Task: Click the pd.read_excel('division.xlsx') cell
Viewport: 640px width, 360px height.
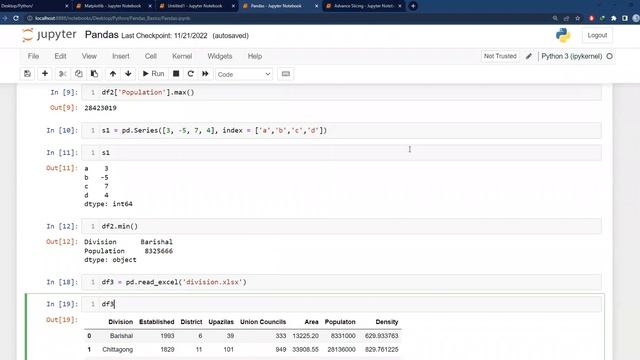Action: pyautogui.click(x=341, y=282)
